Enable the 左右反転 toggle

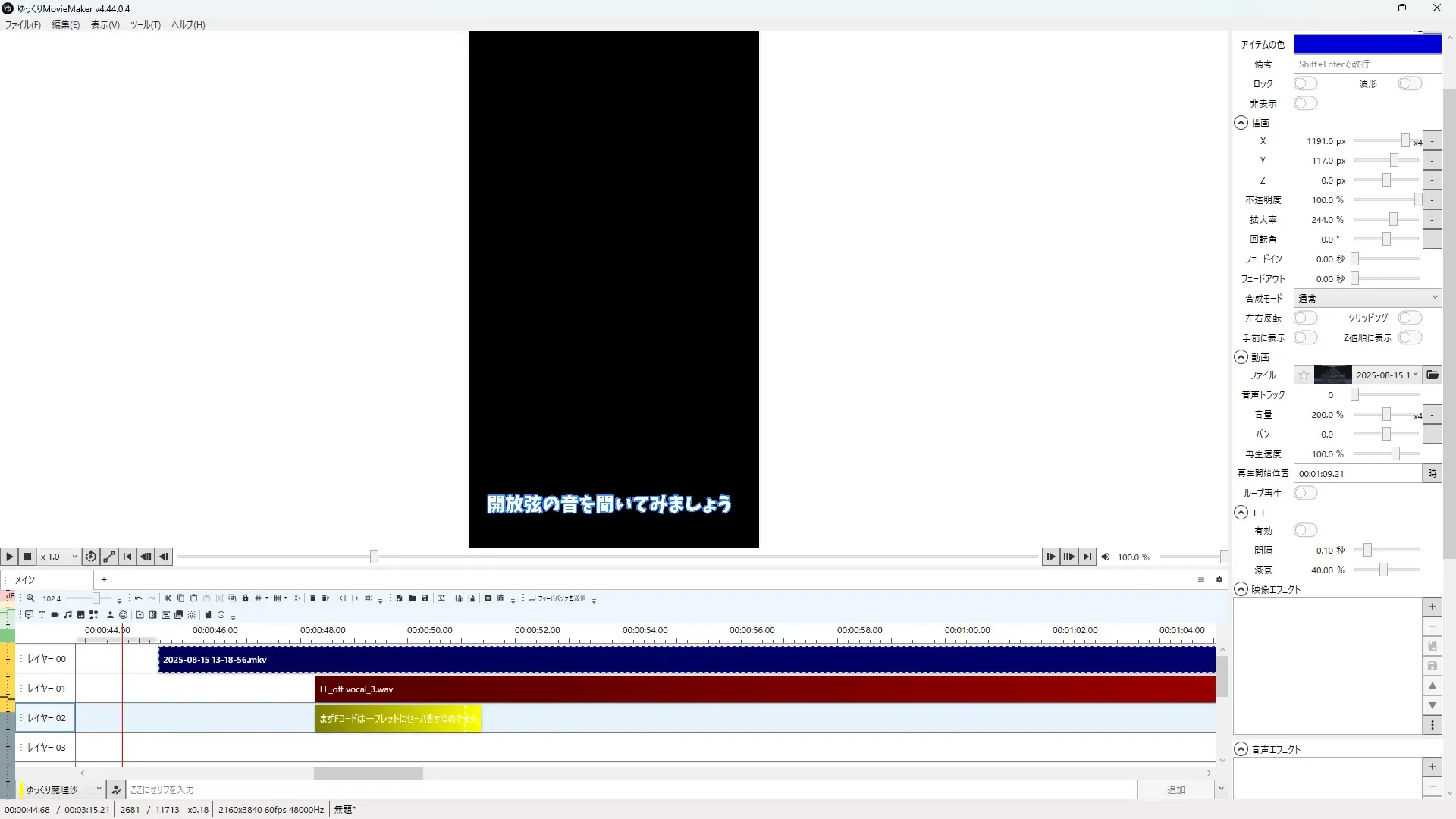[1305, 318]
